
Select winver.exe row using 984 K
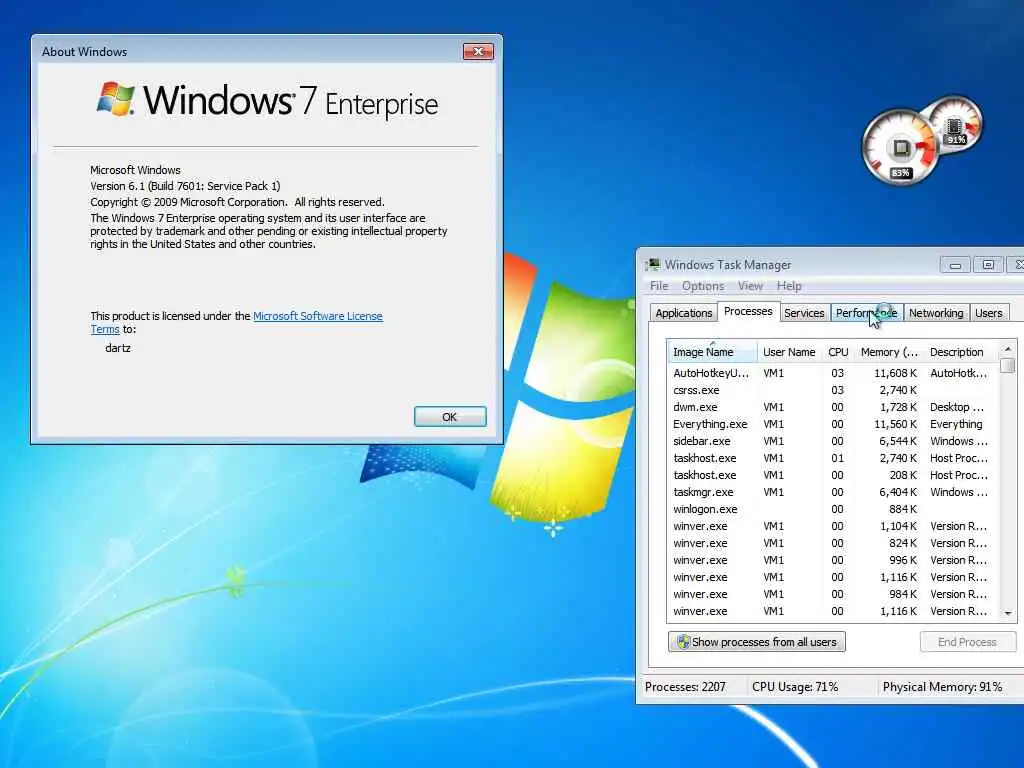[x=833, y=594]
